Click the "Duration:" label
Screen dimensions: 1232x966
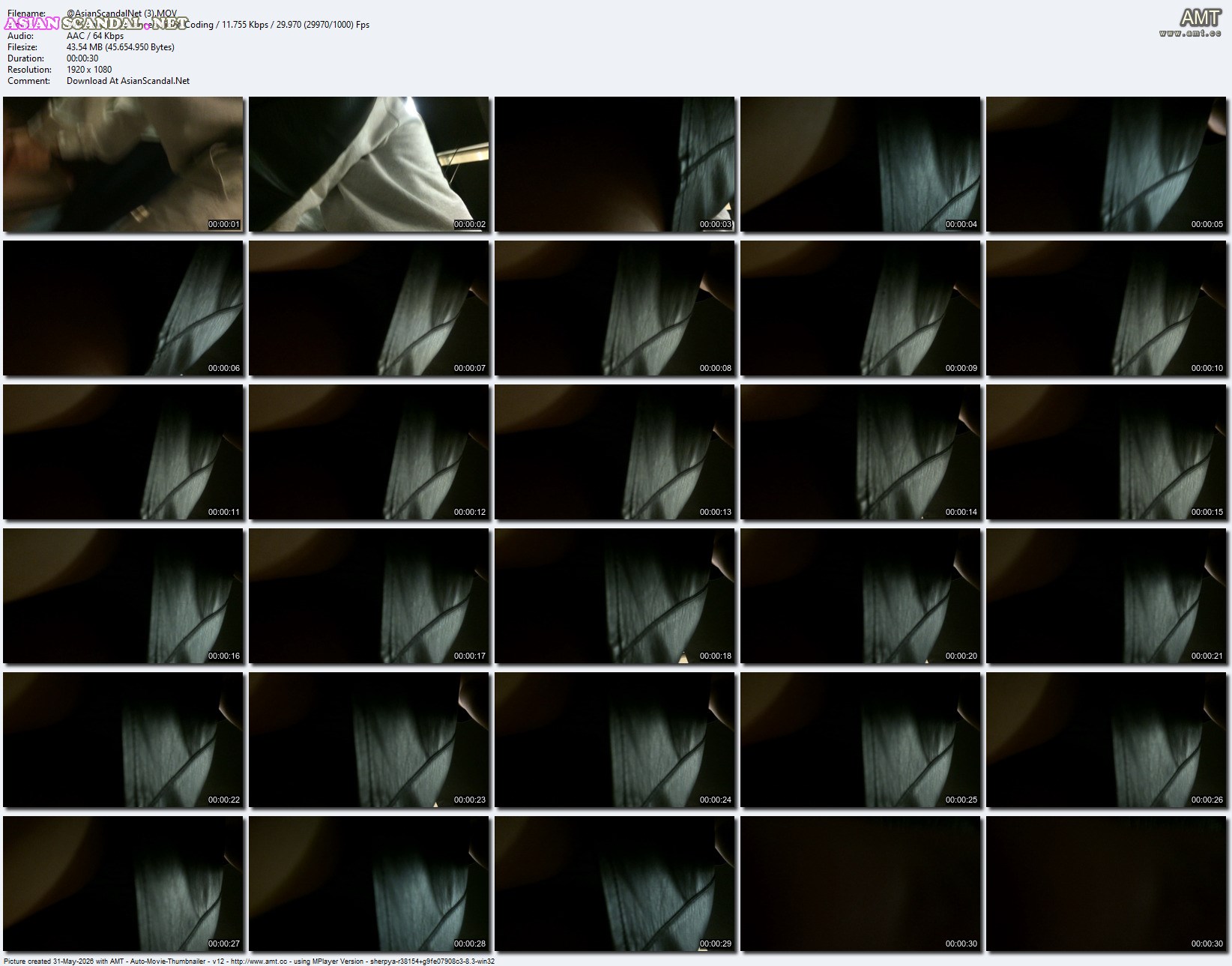click(x=25, y=58)
